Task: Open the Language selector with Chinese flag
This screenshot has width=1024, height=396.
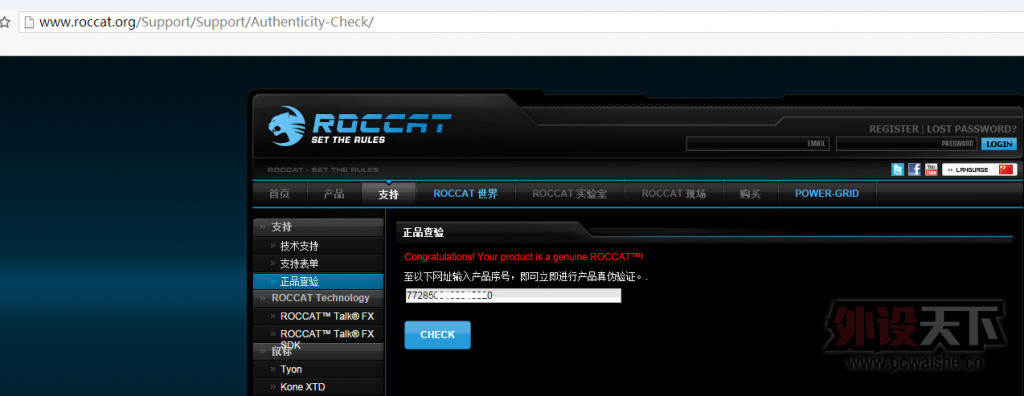Action: point(979,170)
